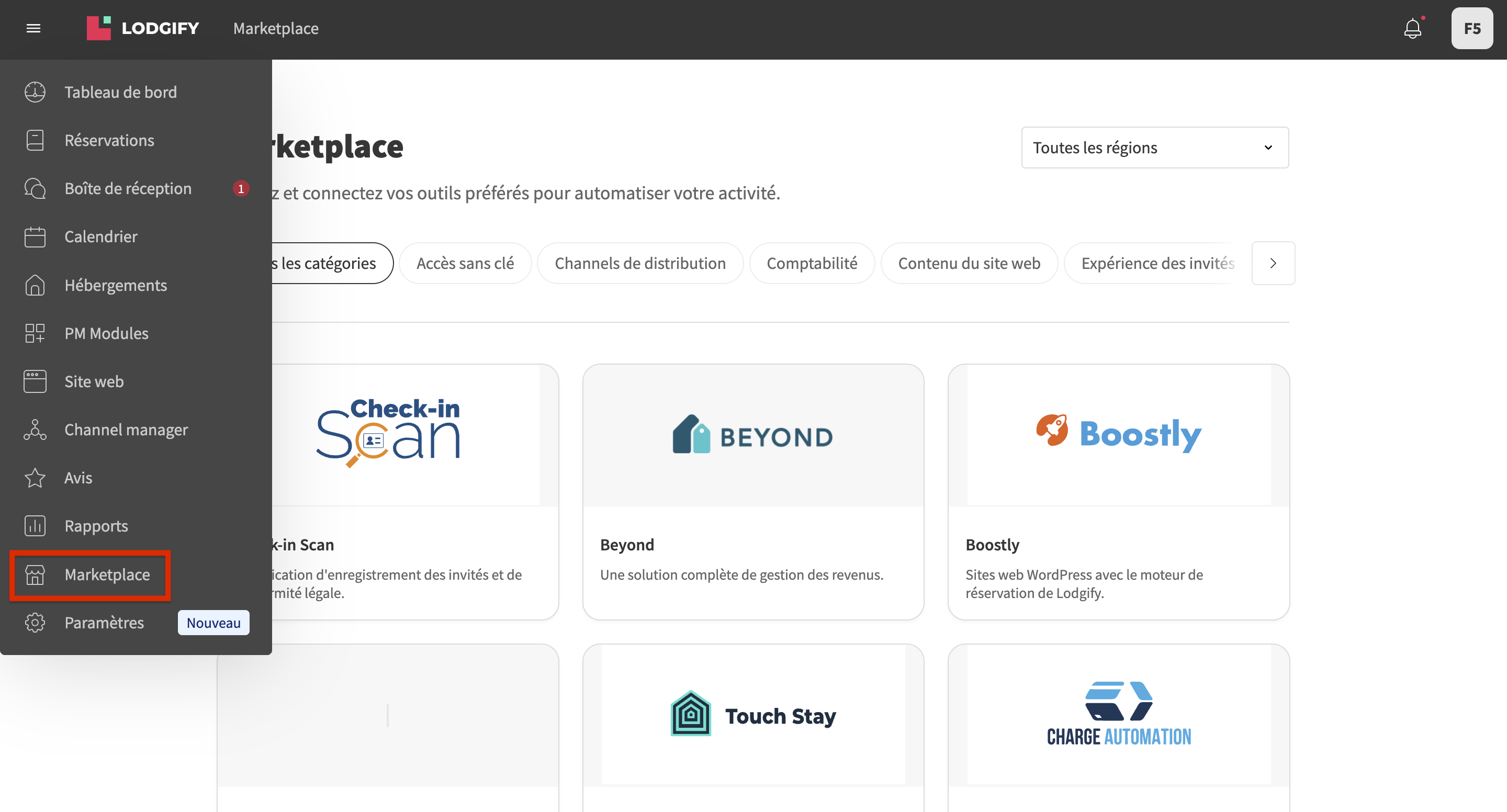Viewport: 1507px width, 812px height.
Task: Click the unread badge on Boîte de réception
Action: pyautogui.click(x=241, y=188)
